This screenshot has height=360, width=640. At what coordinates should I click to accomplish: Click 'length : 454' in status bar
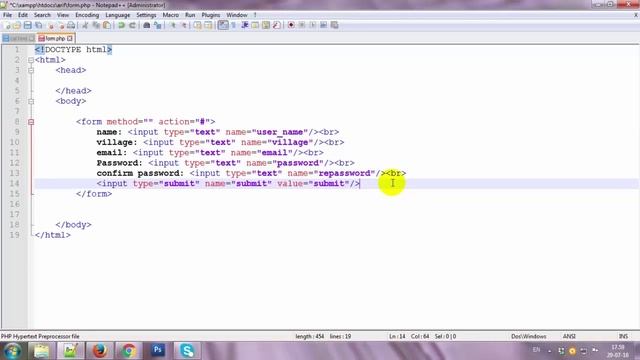tap(309, 337)
